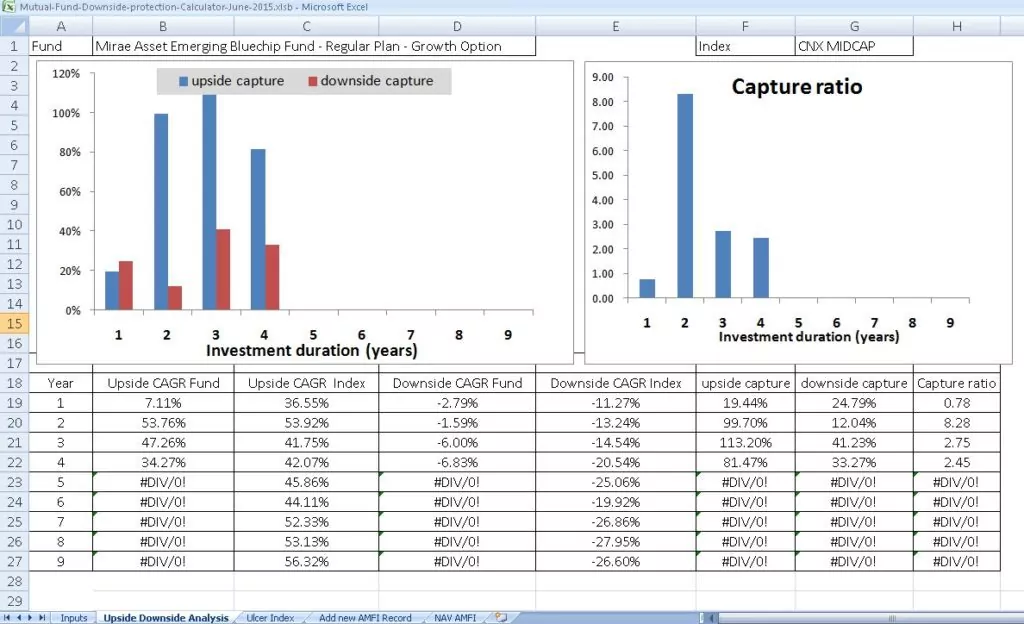Click the horizontal scrollbar left arrow
This screenshot has width=1024, height=624.
712,617
